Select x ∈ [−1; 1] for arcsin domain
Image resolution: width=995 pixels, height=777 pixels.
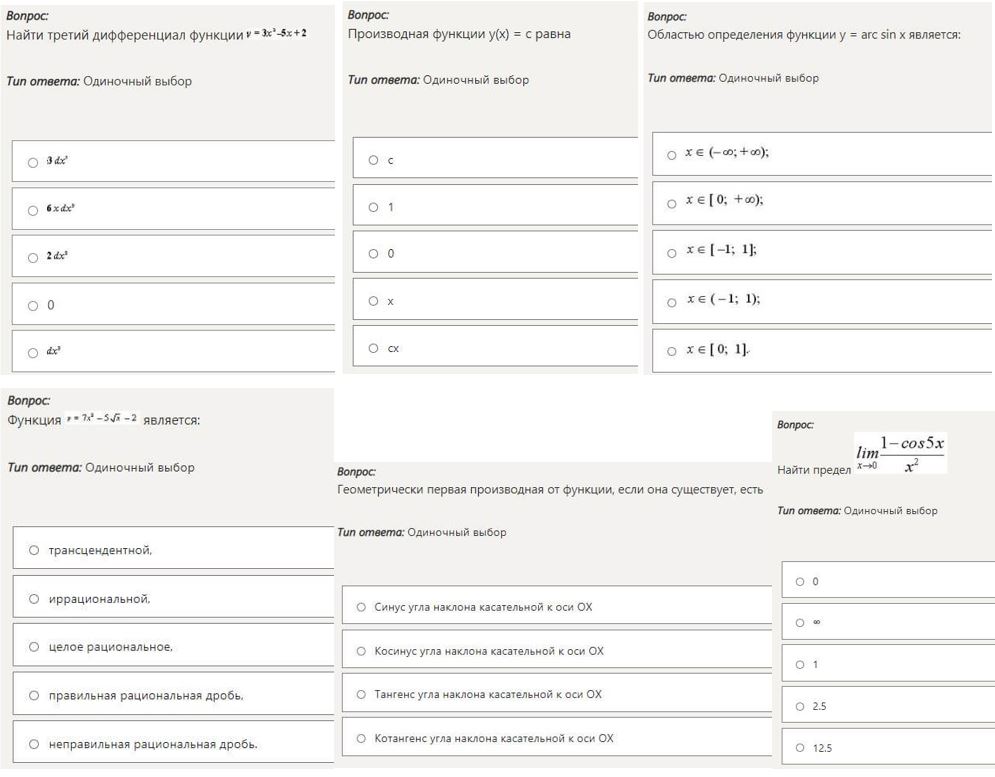click(x=672, y=252)
